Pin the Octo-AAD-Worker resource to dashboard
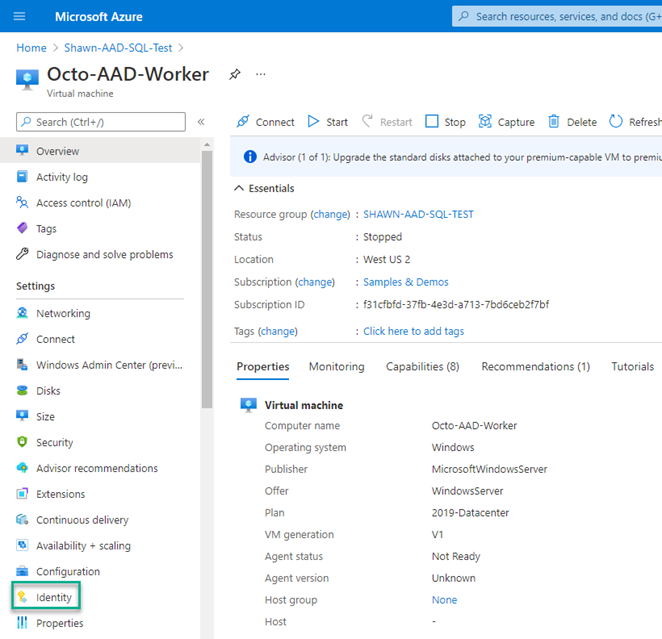The height and width of the screenshot is (639, 662). pos(235,75)
